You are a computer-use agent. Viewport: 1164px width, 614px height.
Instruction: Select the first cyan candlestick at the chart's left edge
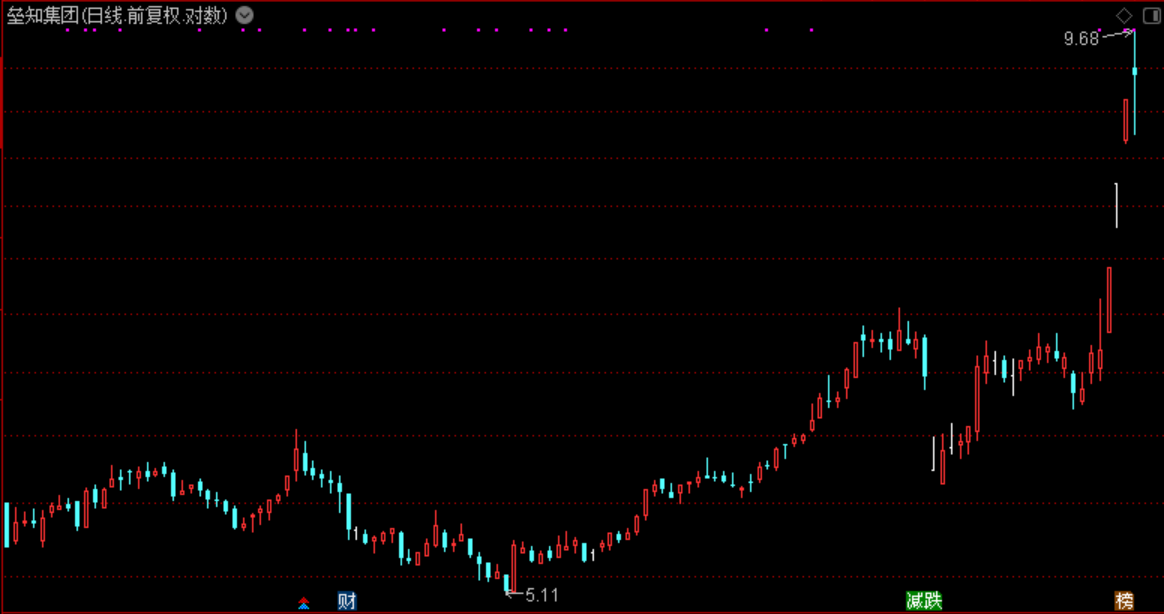coord(7,525)
